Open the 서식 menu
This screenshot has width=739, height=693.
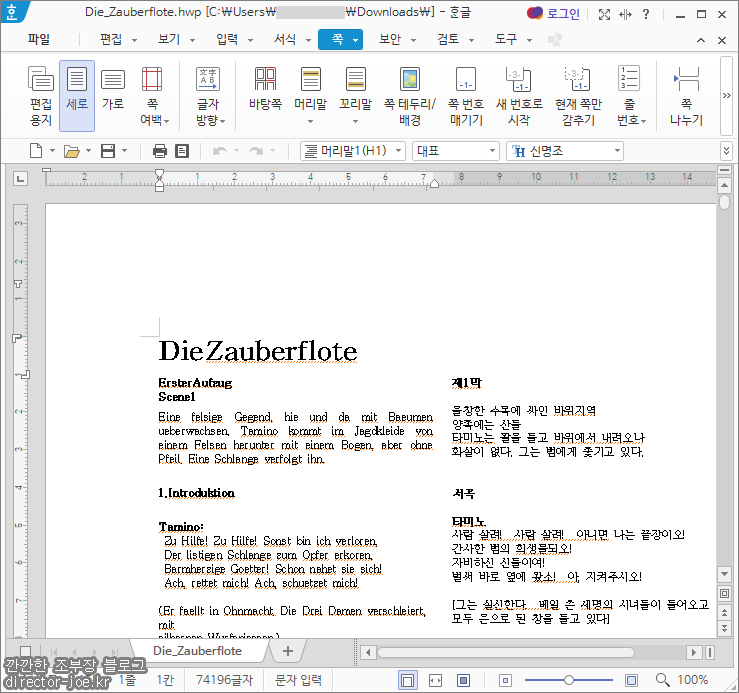click(x=292, y=39)
